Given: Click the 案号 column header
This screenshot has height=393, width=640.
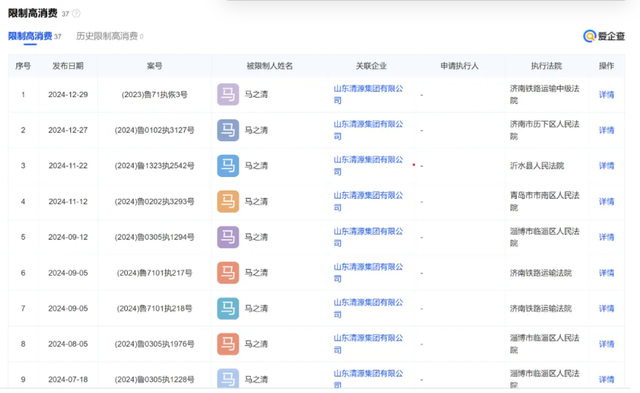Looking at the screenshot, I should pos(154,66).
